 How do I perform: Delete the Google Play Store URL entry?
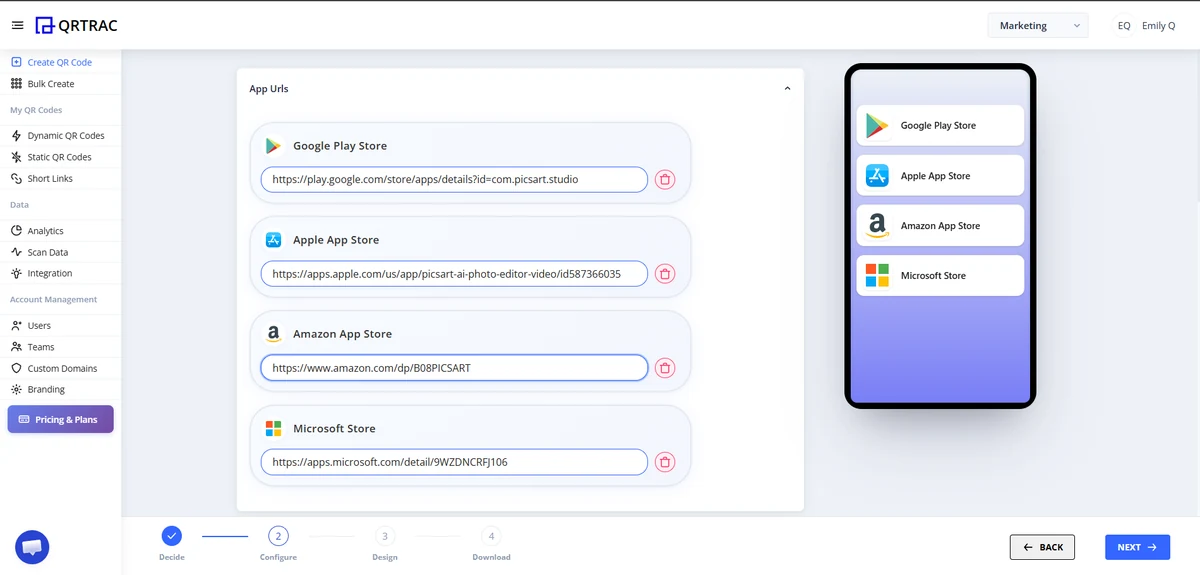pyautogui.click(x=665, y=180)
